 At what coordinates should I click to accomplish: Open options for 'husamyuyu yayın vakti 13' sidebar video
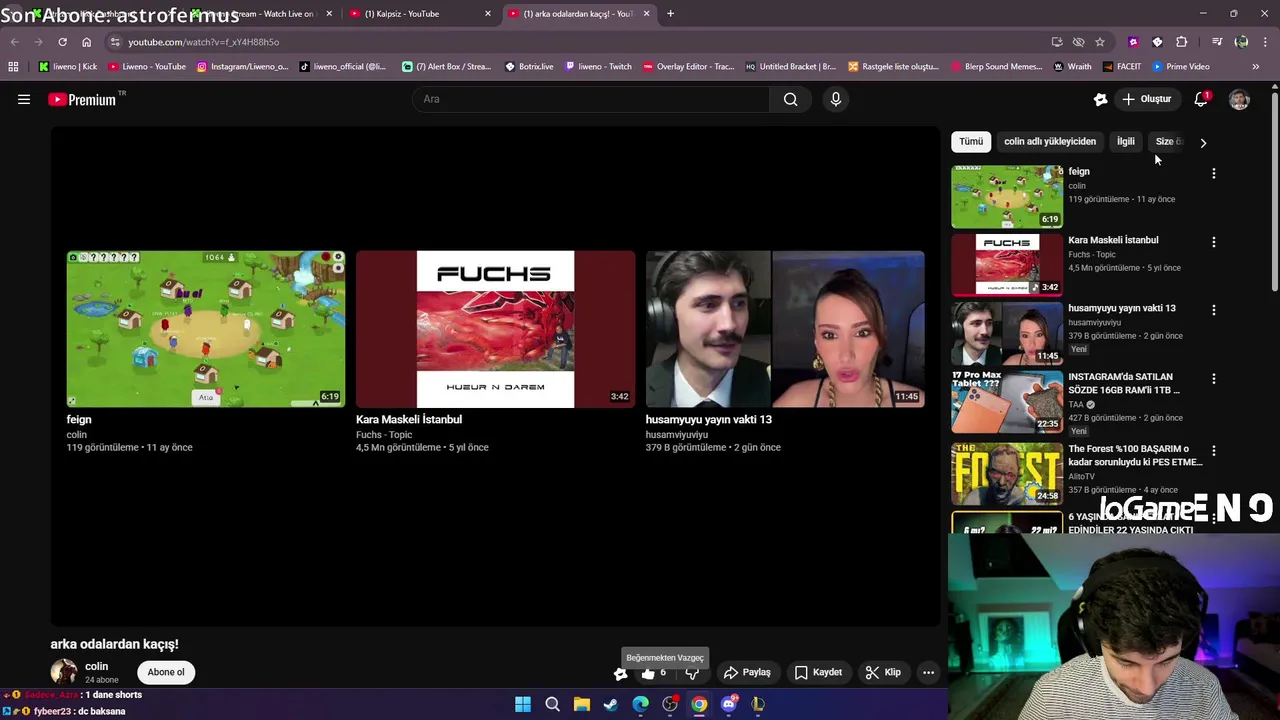[1214, 310]
